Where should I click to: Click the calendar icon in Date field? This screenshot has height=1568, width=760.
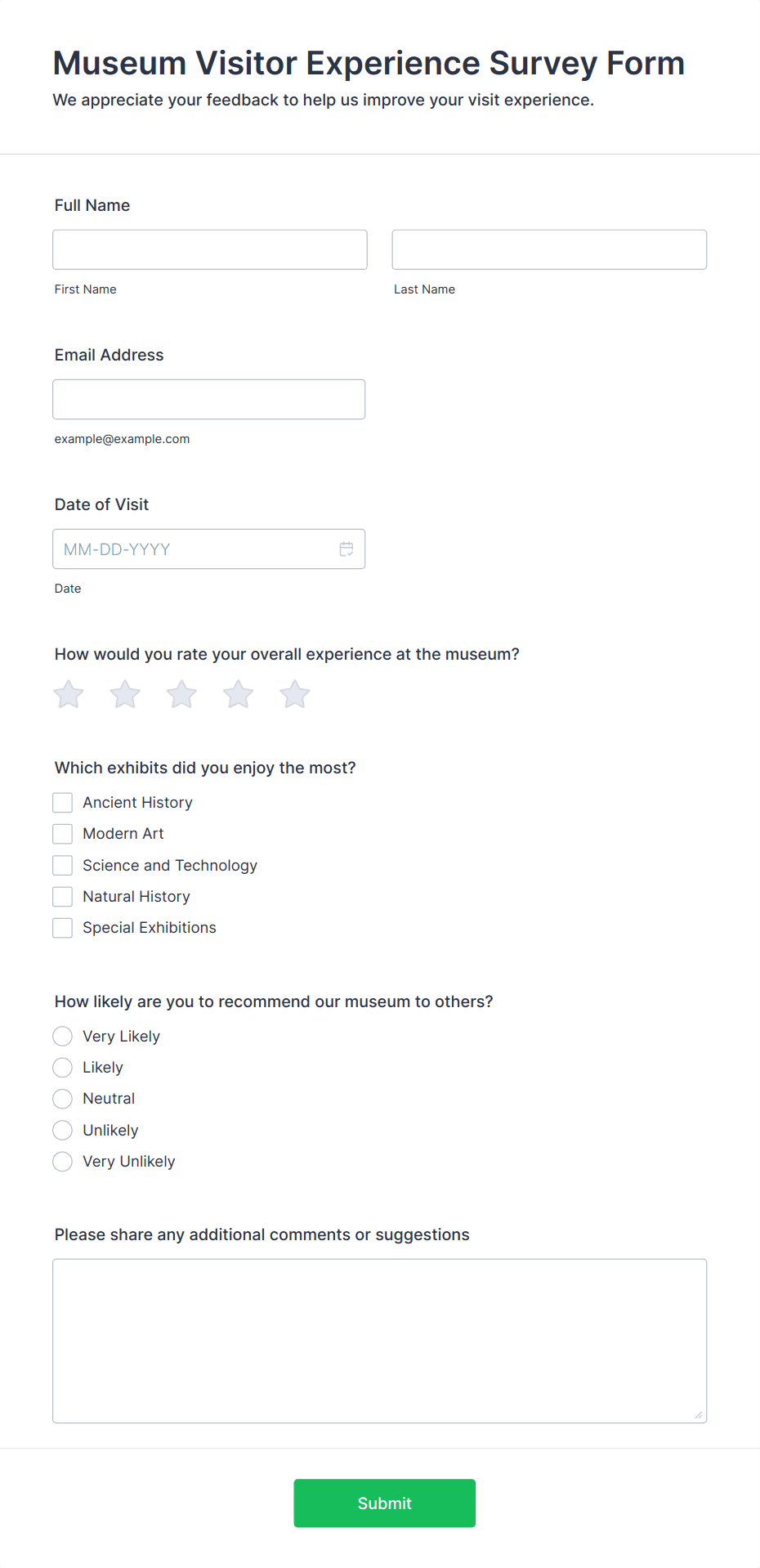click(346, 549)
